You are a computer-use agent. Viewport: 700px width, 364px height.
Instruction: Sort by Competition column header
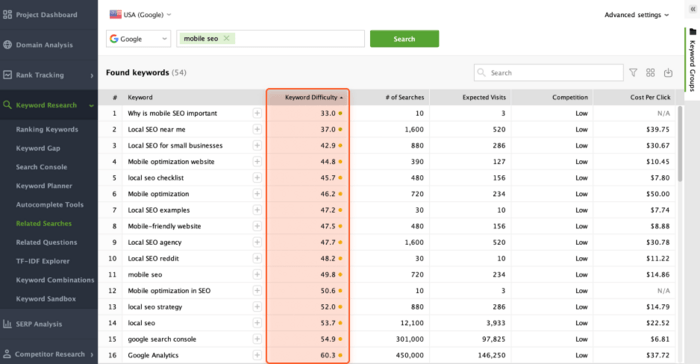tap(570, 97)
